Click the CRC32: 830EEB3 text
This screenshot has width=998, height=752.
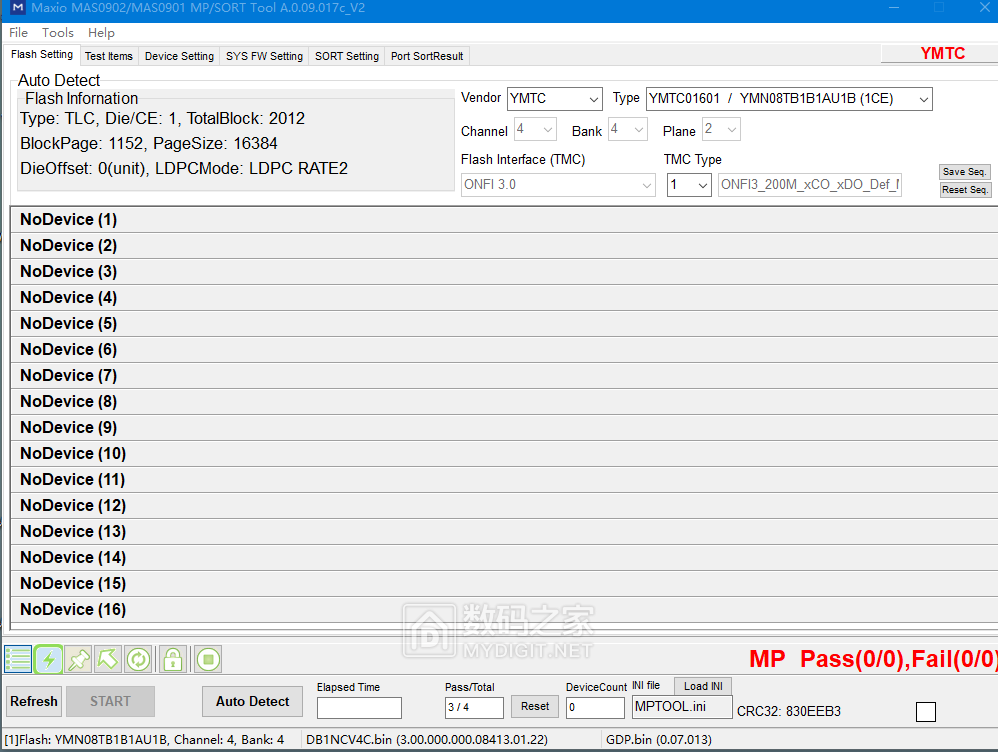click(x=789, y=711)
